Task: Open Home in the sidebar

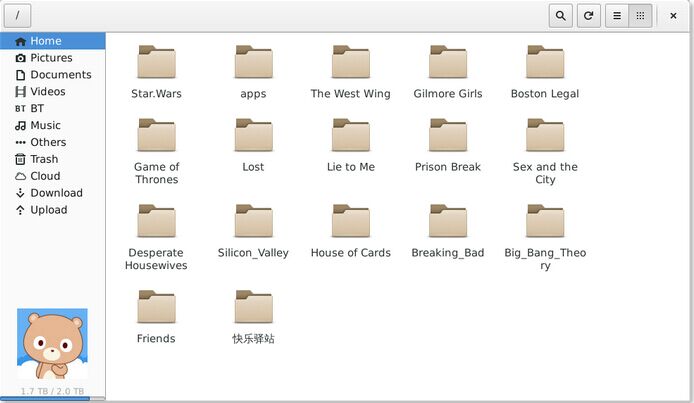Action: (x=53, y=41)
